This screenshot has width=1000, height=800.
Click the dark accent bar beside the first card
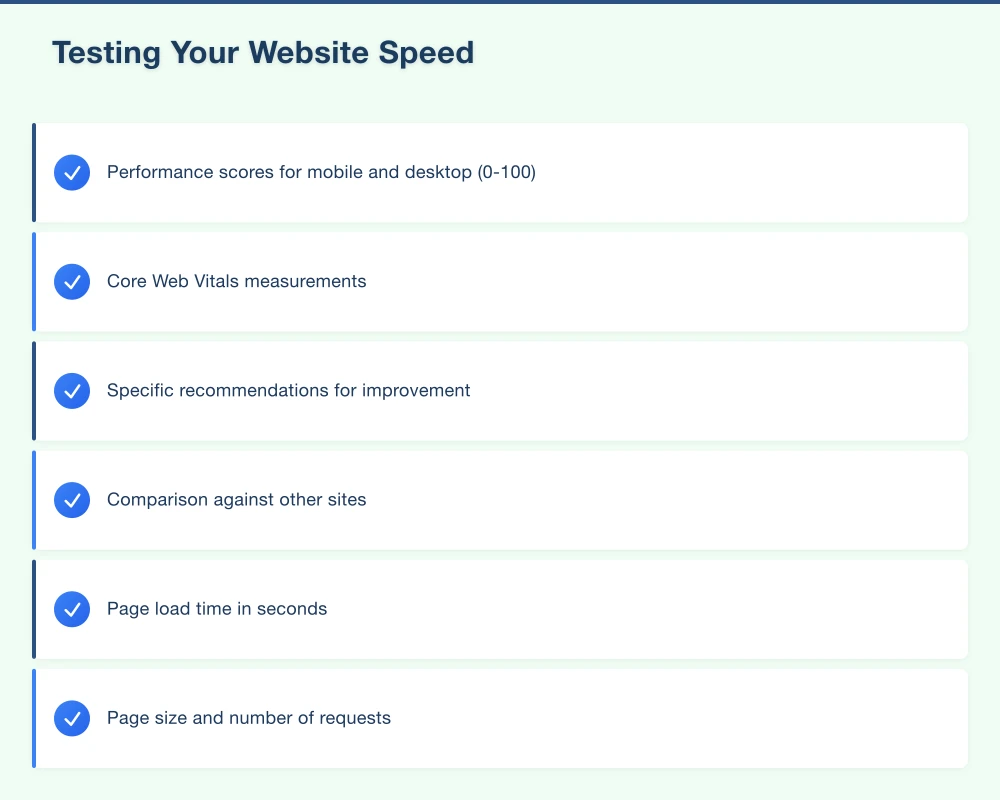click(35, 172)
